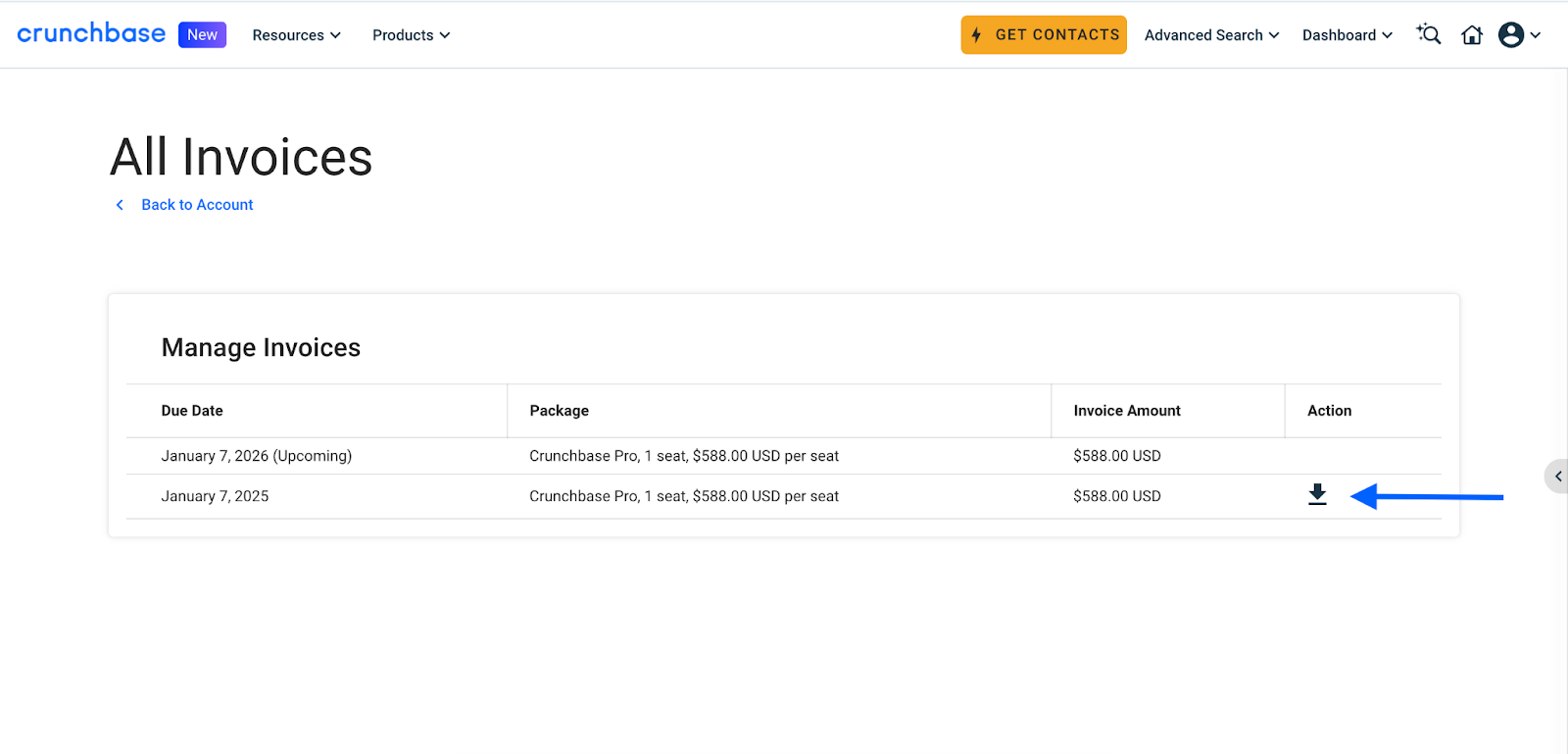Click the Manage Invoices heading
The height and width of the screenshot is (754, 1568).
261,348
